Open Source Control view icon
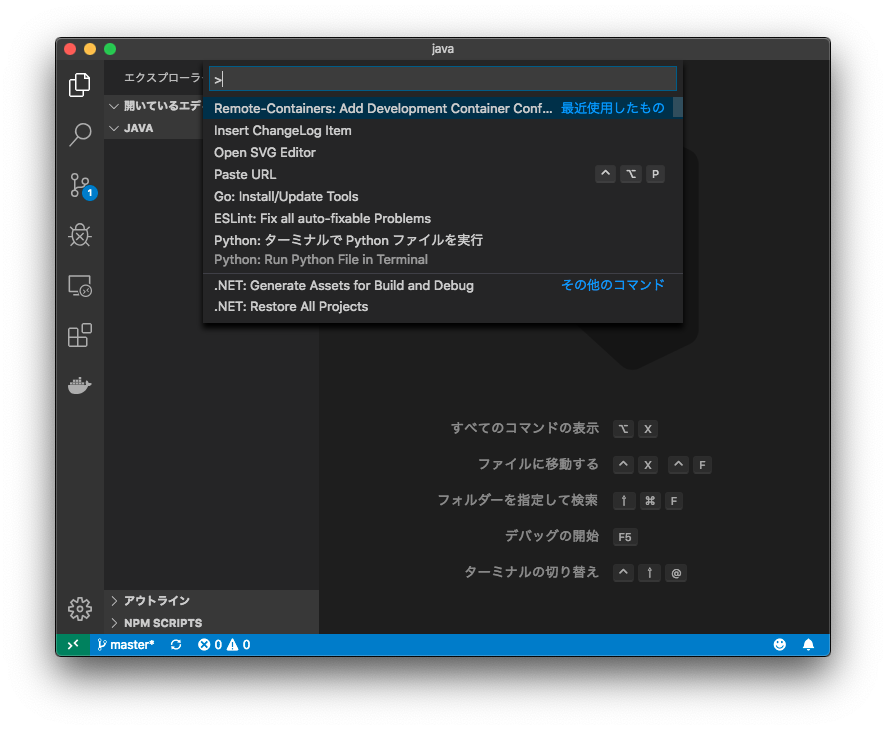Screen dimensions: 886x730 tap(82, 185)
